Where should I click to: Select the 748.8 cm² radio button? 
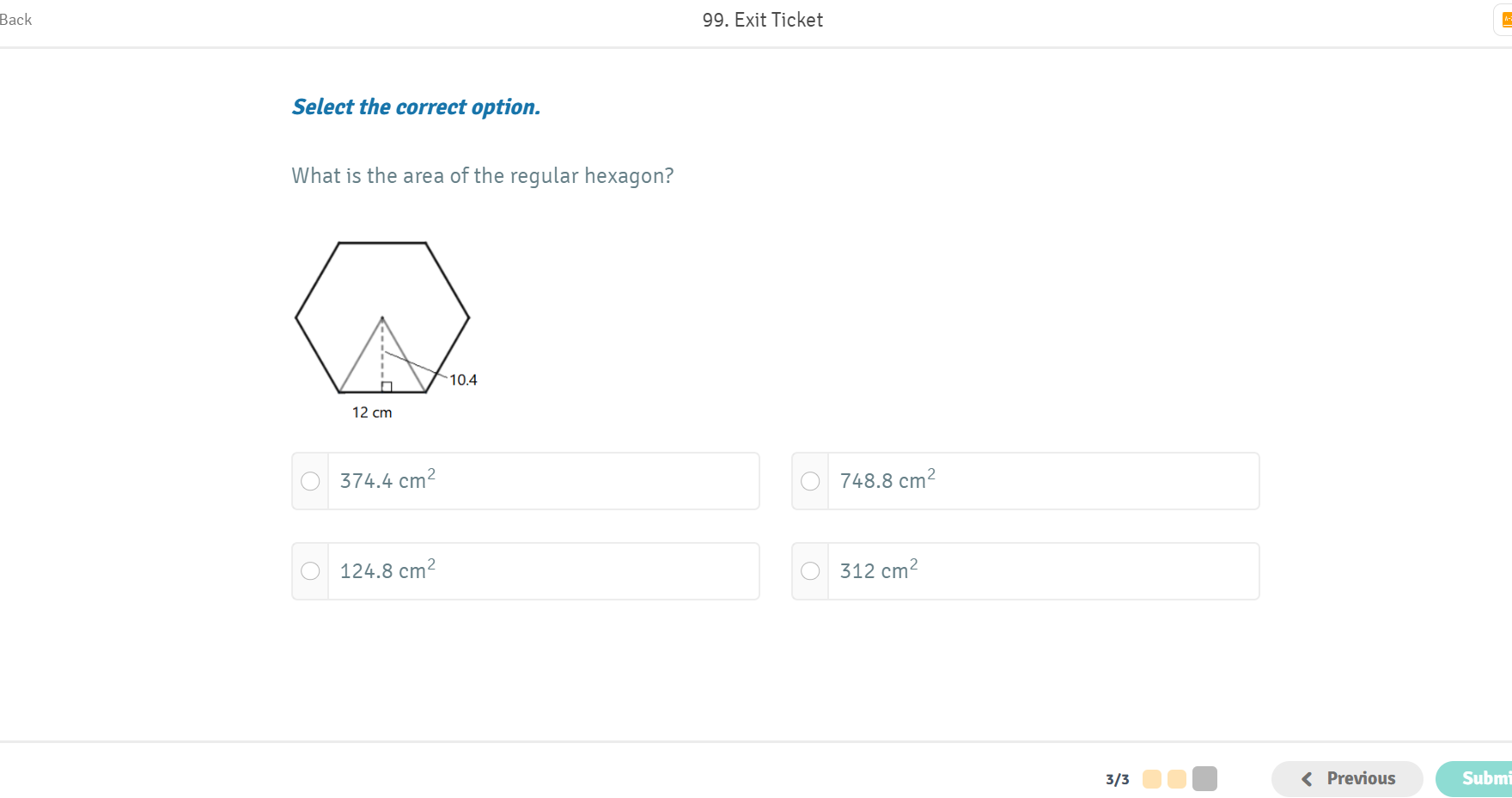point(810,481)
